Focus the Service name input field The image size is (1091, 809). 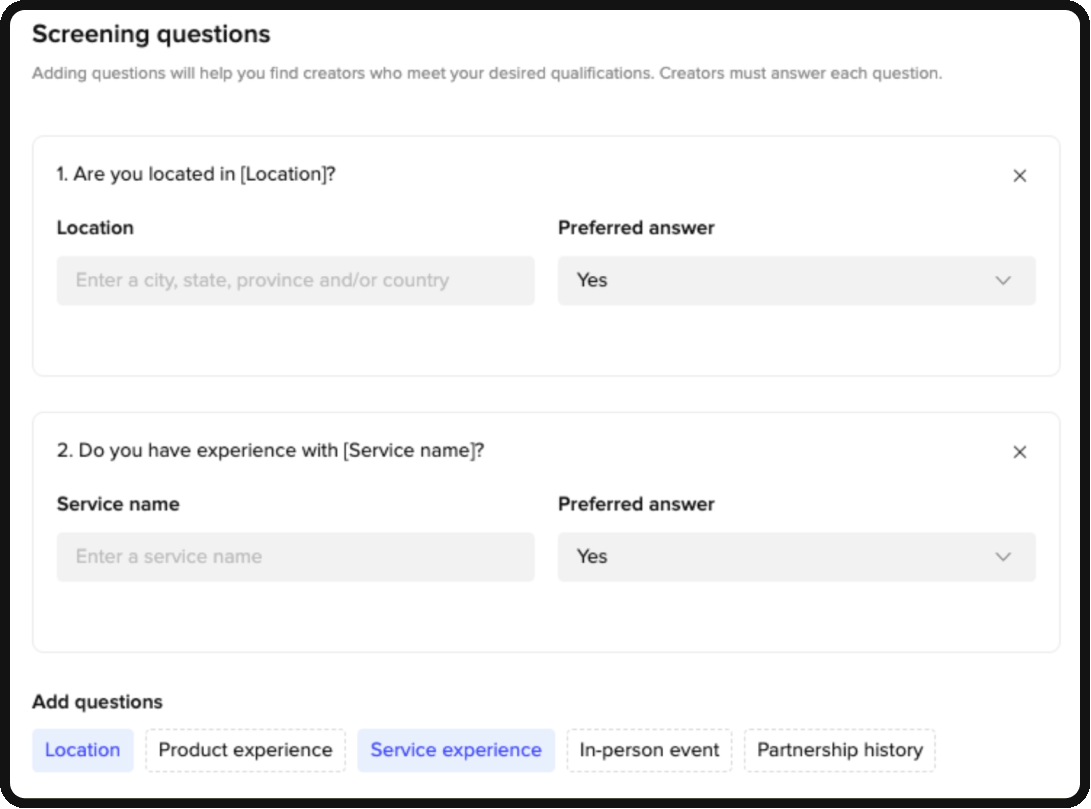point(296,556)
